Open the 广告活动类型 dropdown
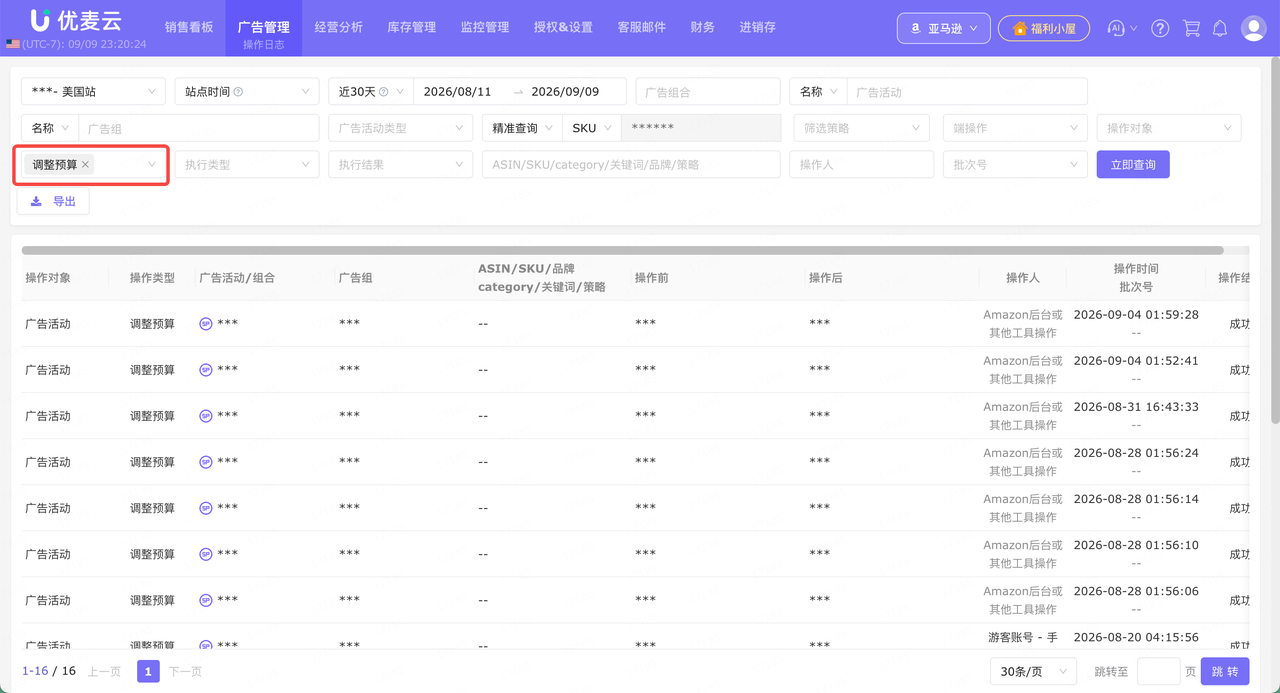 click(x=400, y=128)
